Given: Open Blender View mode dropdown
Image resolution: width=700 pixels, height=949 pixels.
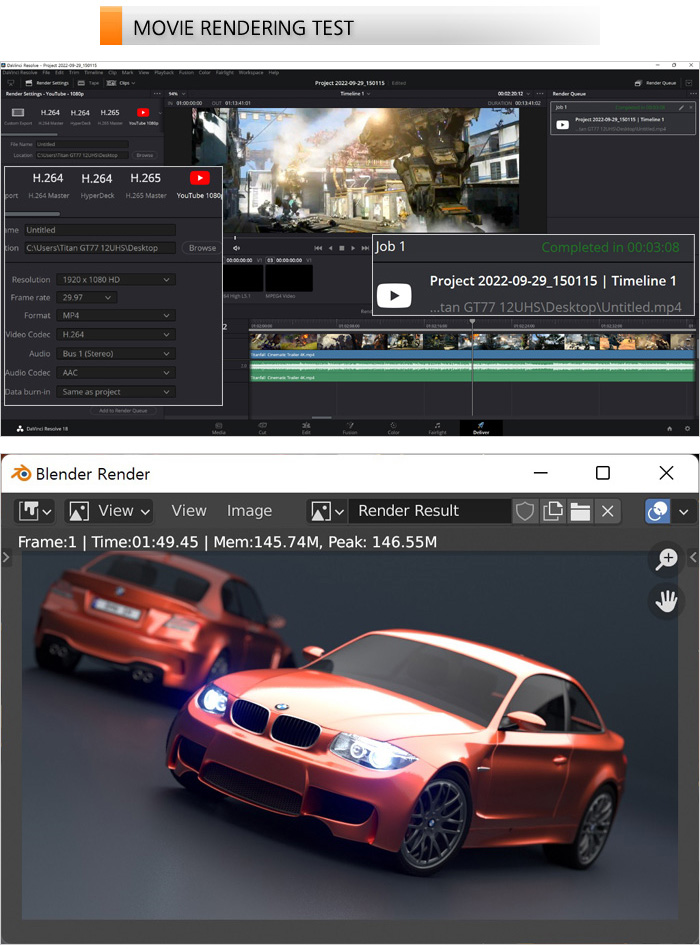Looking at the screenshot, I should [x=108, y=511].
